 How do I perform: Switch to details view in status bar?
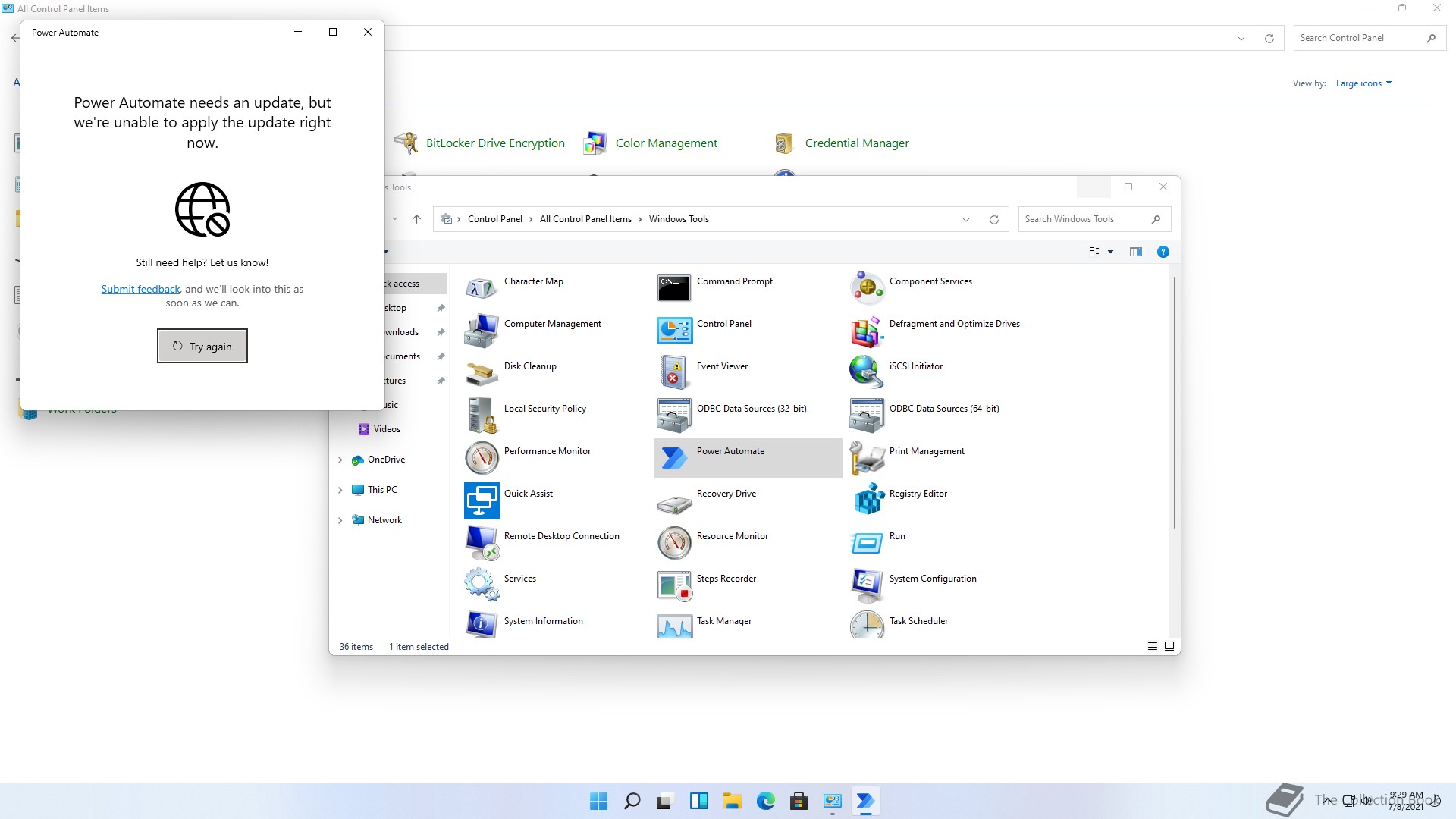pyautogui.click(x=1152, y=646)
